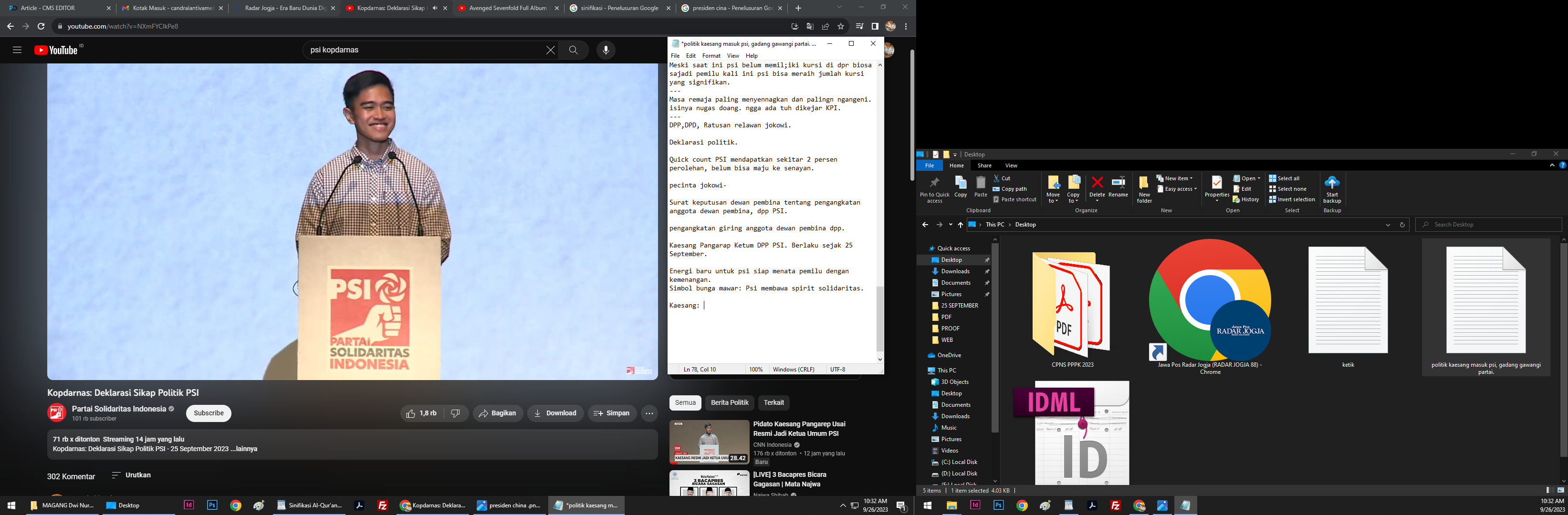The height and width of the screenshot is (515, 1568).
Task: Open the Pidato Kaesang Pangarep video link
Action: (x=799, y=429)
